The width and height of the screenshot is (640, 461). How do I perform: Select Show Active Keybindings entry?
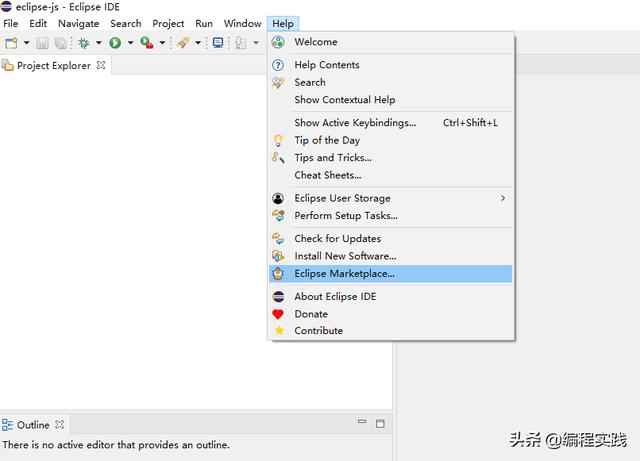[x=391, y=122]
